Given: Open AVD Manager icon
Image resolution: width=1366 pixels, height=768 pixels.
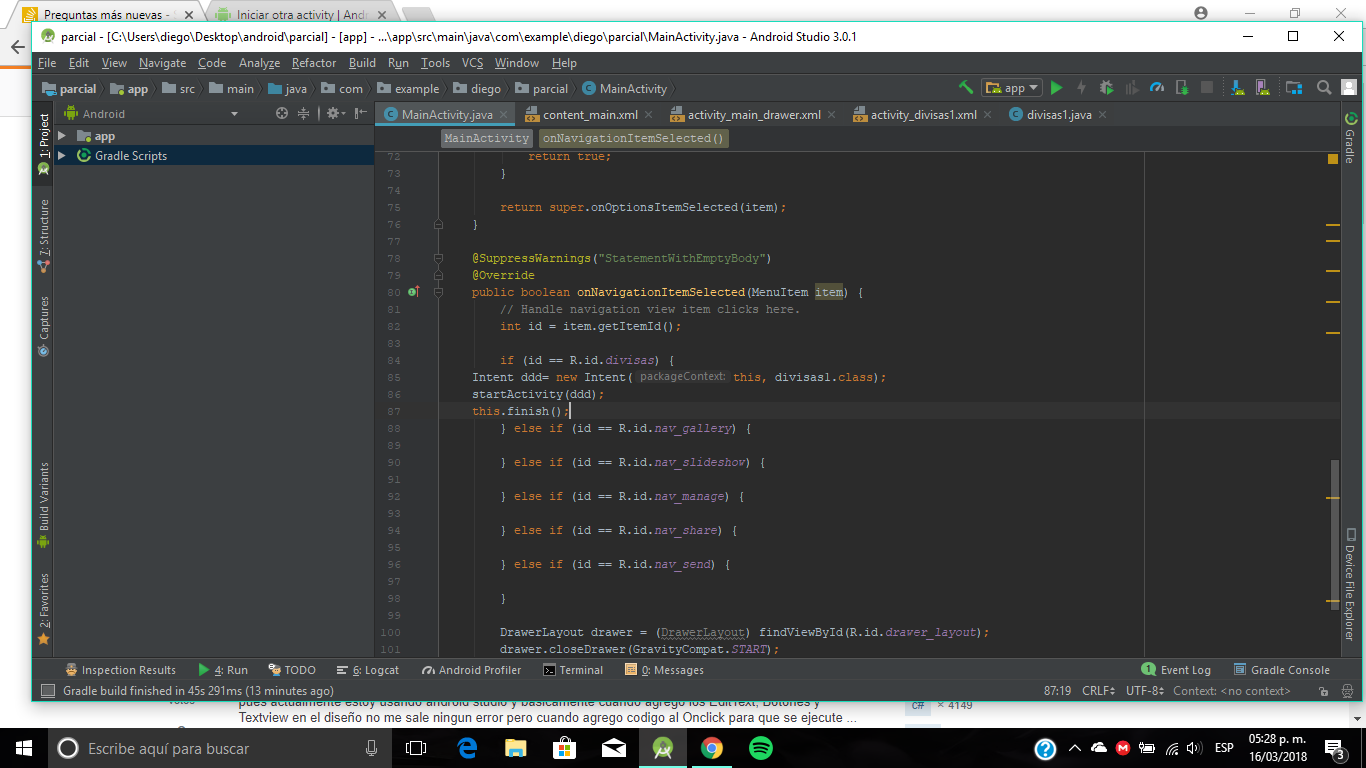Looking at the screenshot, I should 1262,88.
